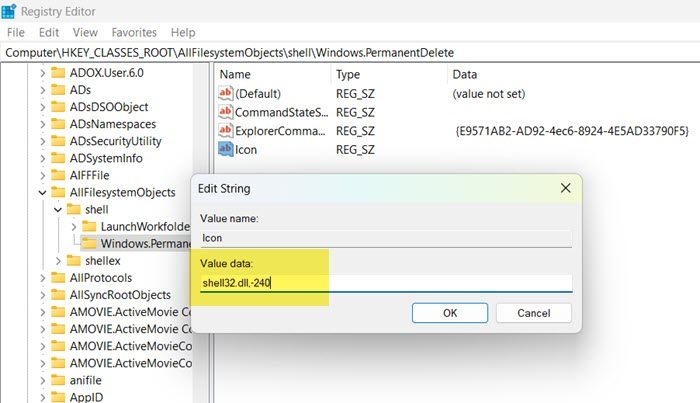Collapse the shell key node
This screenshot has height=403, width=700.
(x=56, y=209)
